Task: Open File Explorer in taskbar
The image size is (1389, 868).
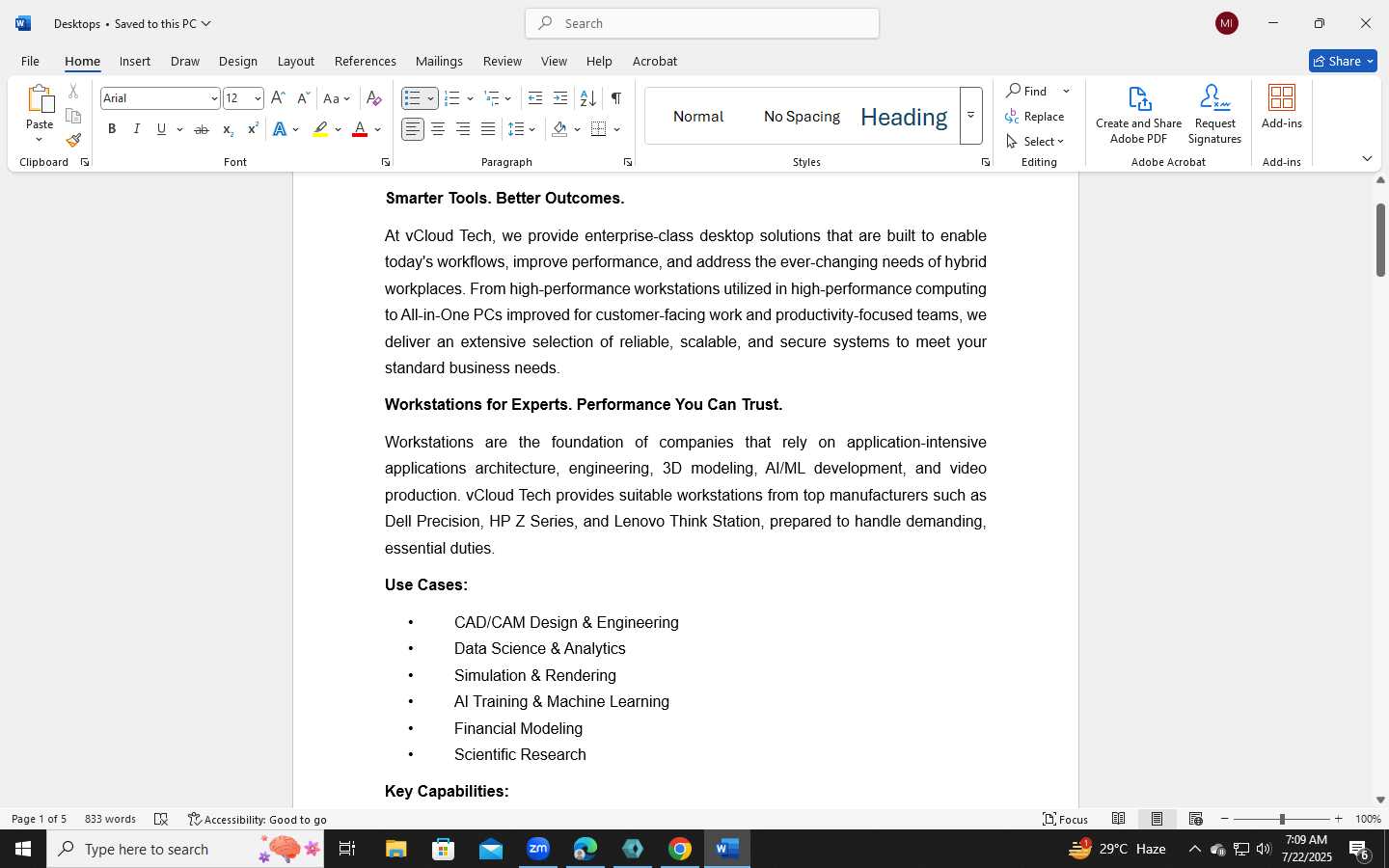Action: tap(396, 849)
